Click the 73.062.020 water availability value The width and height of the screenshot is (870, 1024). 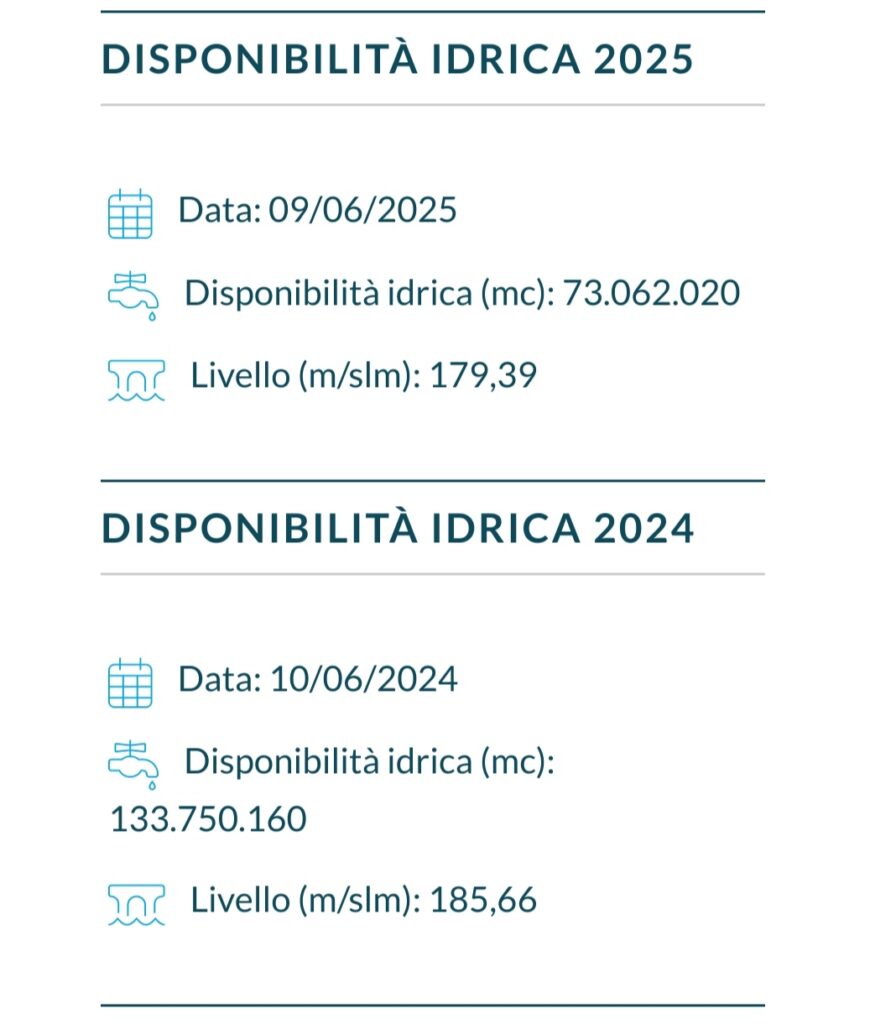[x=651, y=293]
